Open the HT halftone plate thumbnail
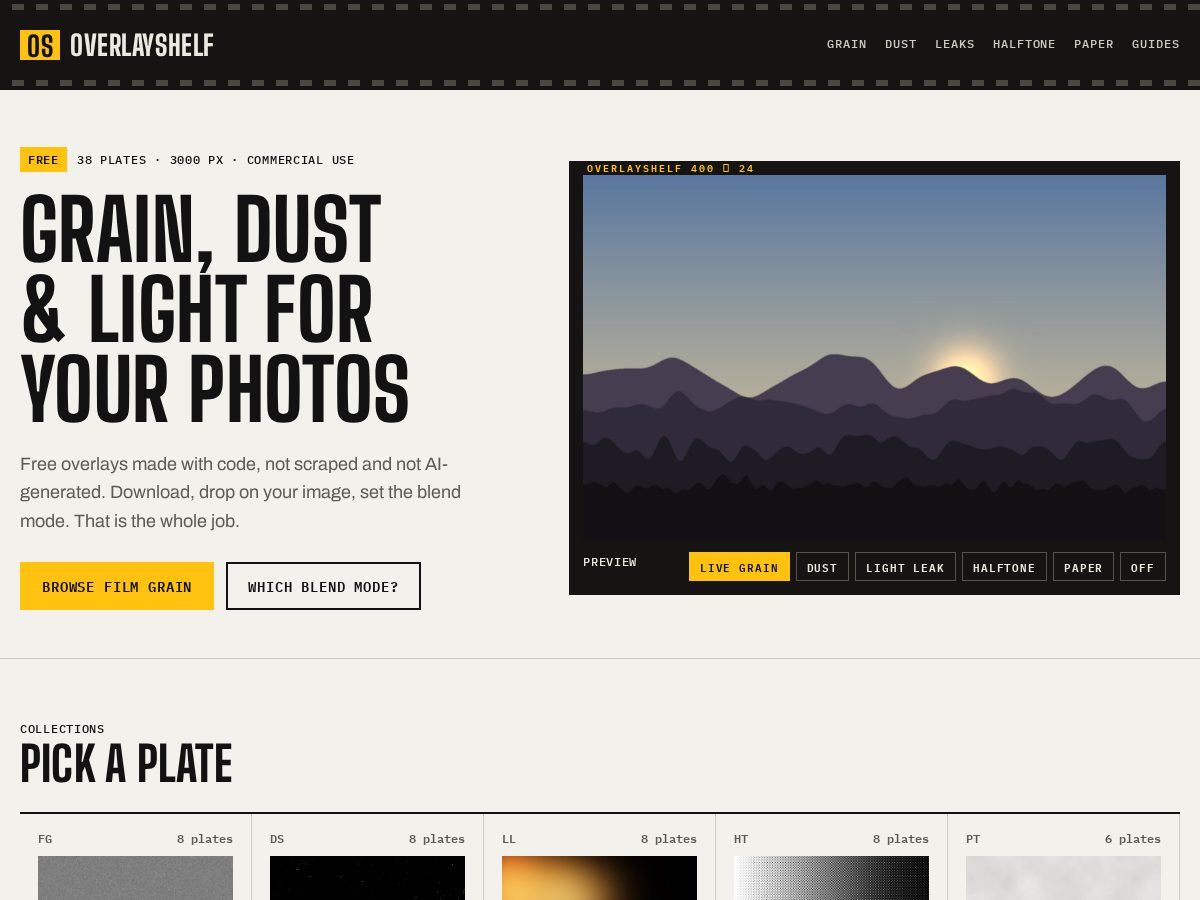 [x=831, y=878]
